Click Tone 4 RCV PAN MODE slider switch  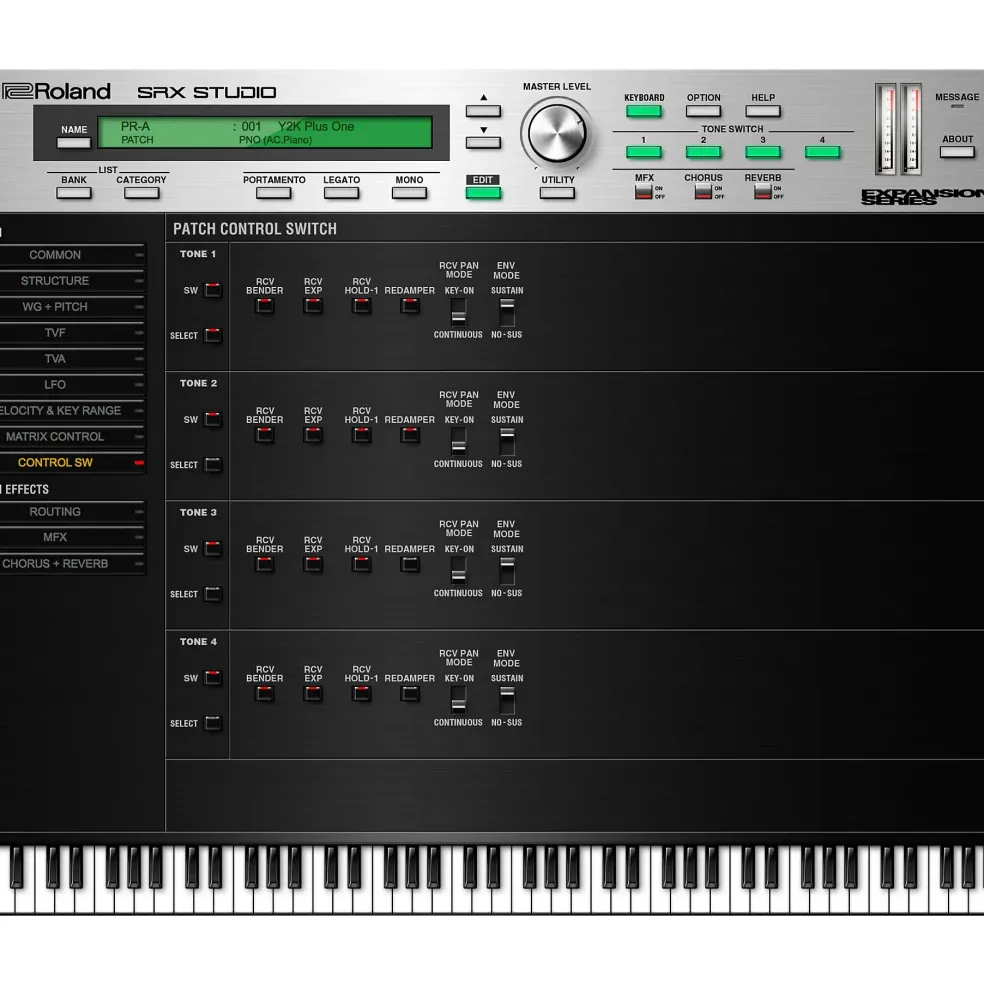tap(459, 700)
